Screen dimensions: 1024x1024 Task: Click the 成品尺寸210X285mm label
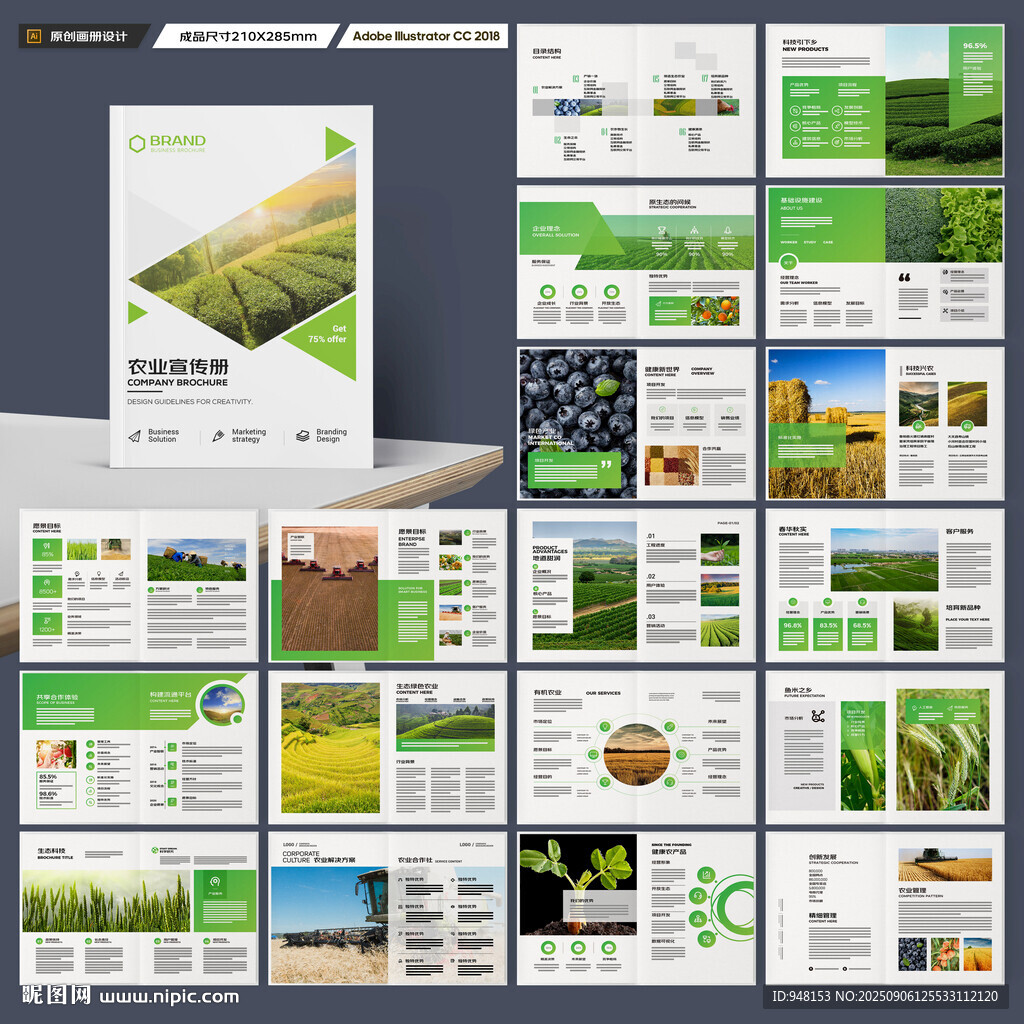point(248,37)
